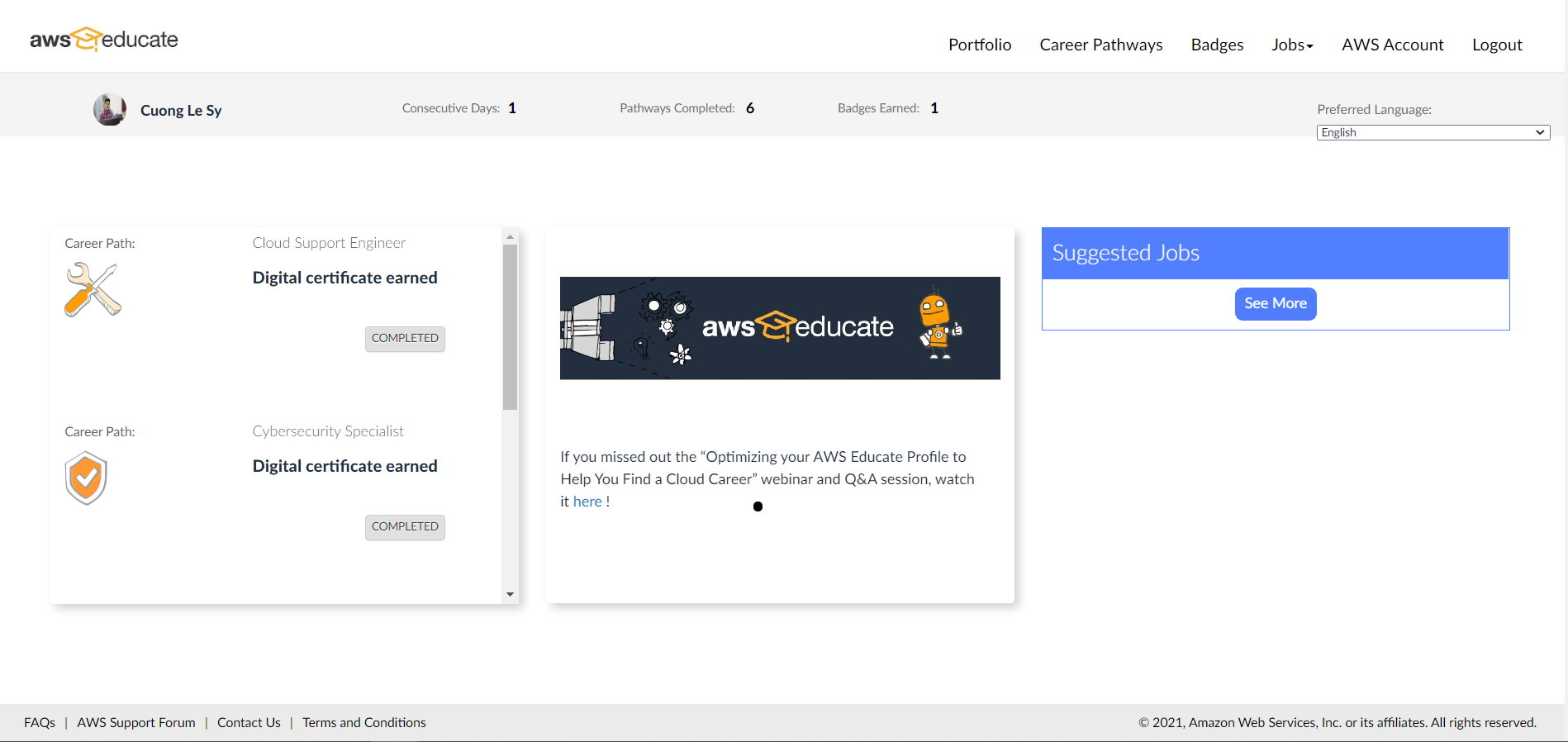Click the Cuong Le Sy user name
This screenshot has height=742, width=1568.
click(181, 110)
